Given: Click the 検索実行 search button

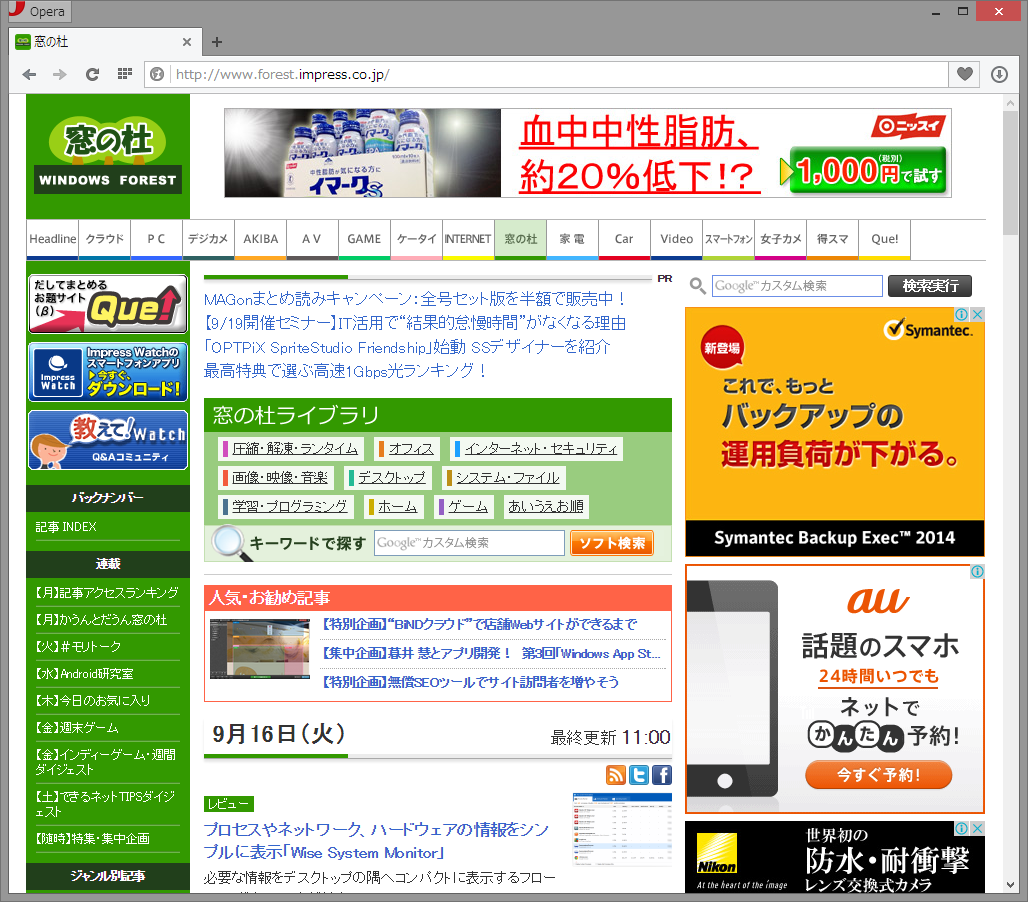Looking at the screenshot, I should tap(929, 285).
